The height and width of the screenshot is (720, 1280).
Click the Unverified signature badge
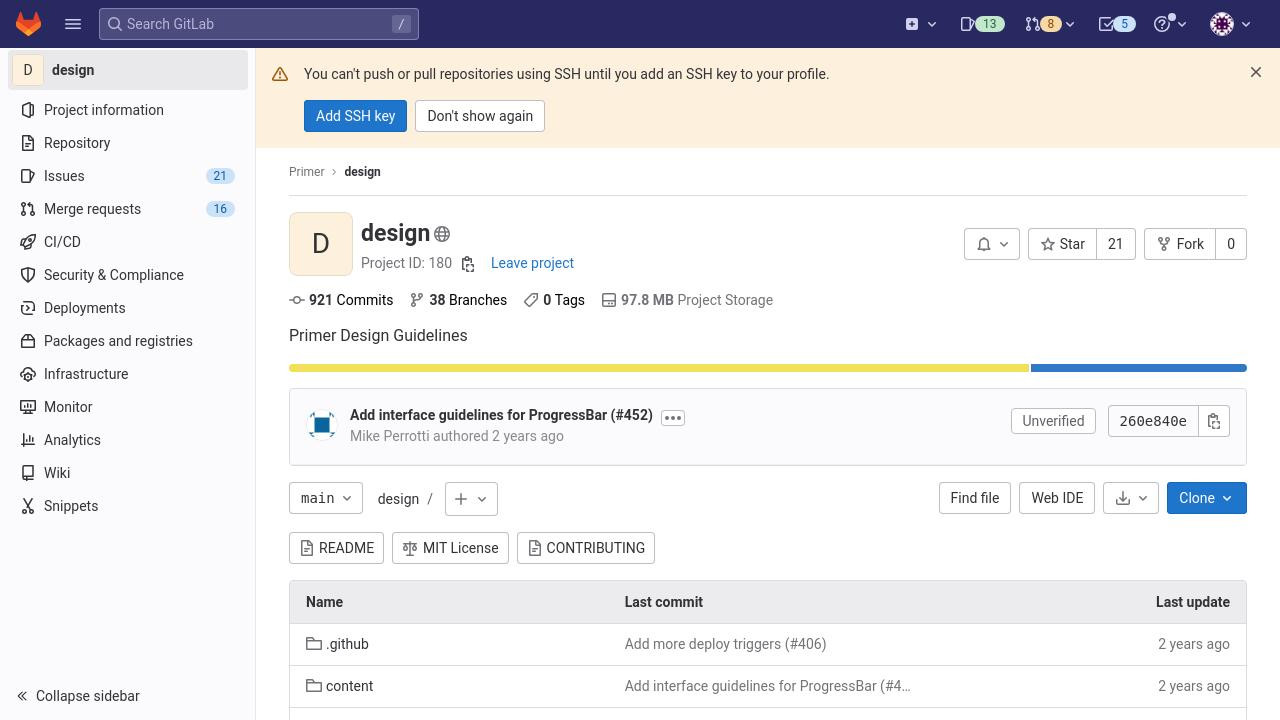click(1053, 421)
